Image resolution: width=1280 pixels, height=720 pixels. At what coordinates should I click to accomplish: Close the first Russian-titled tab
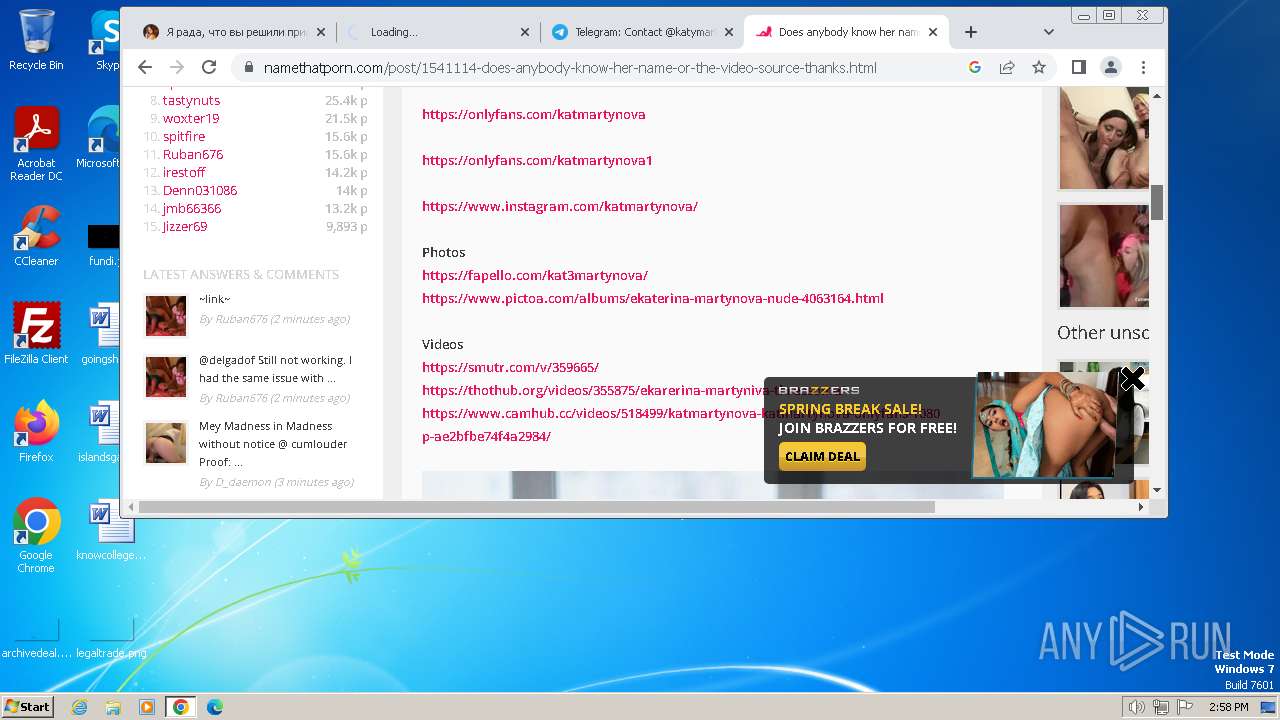(x=321, y=32)
